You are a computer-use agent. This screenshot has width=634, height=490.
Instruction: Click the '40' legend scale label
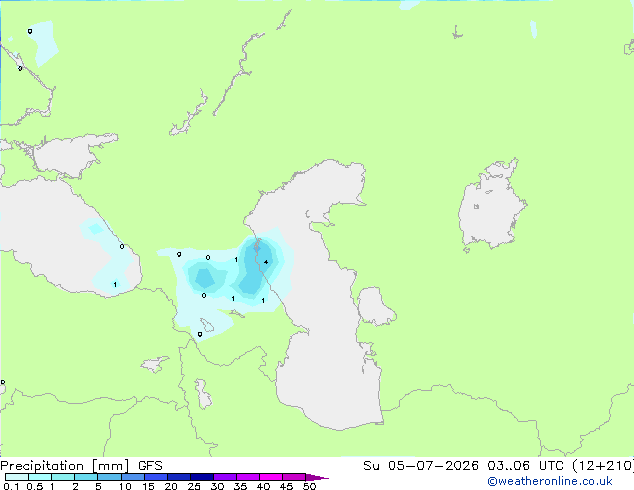tap(263, 486)
